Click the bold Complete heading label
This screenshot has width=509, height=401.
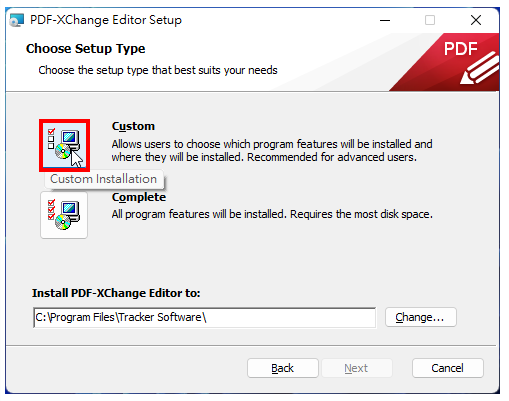[x=139, y=197]
